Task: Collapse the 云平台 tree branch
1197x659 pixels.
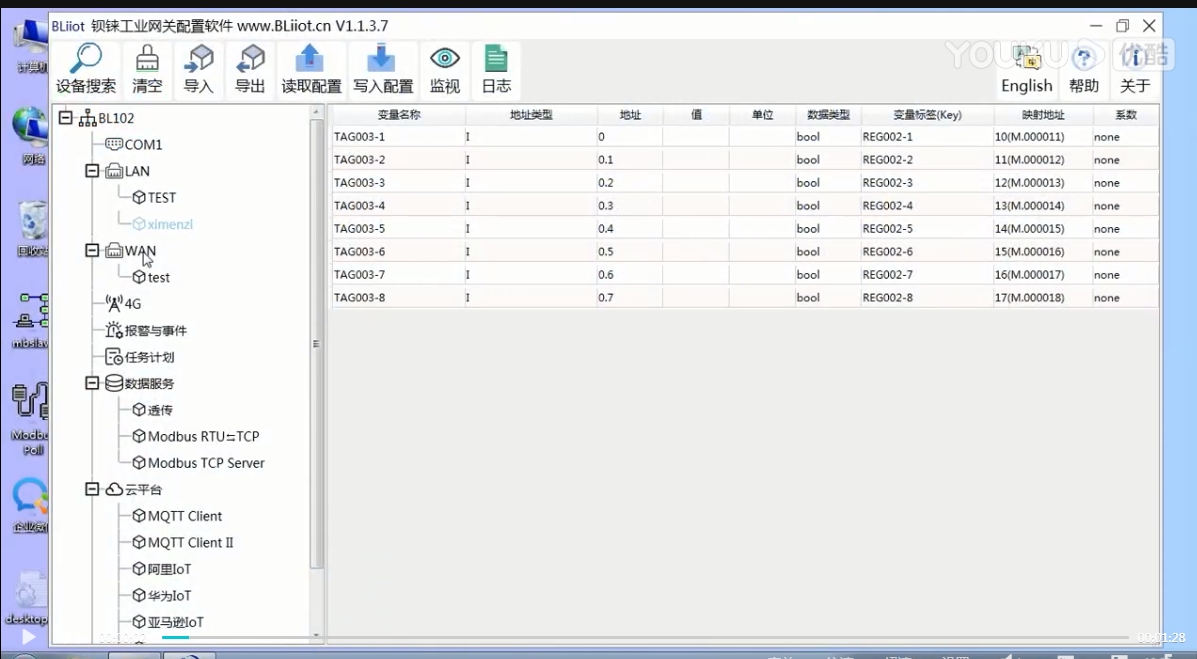Action: pos(92,489)
